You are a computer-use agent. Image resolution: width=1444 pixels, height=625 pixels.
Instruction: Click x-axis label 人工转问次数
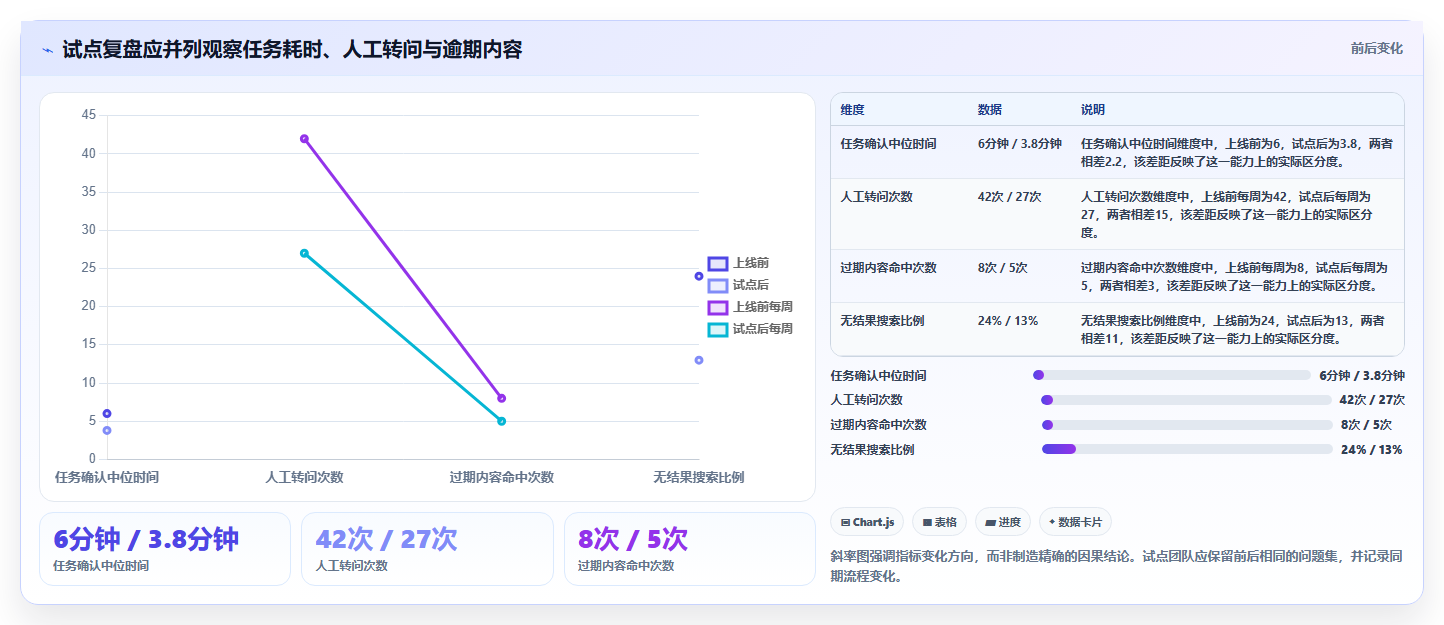304,477
